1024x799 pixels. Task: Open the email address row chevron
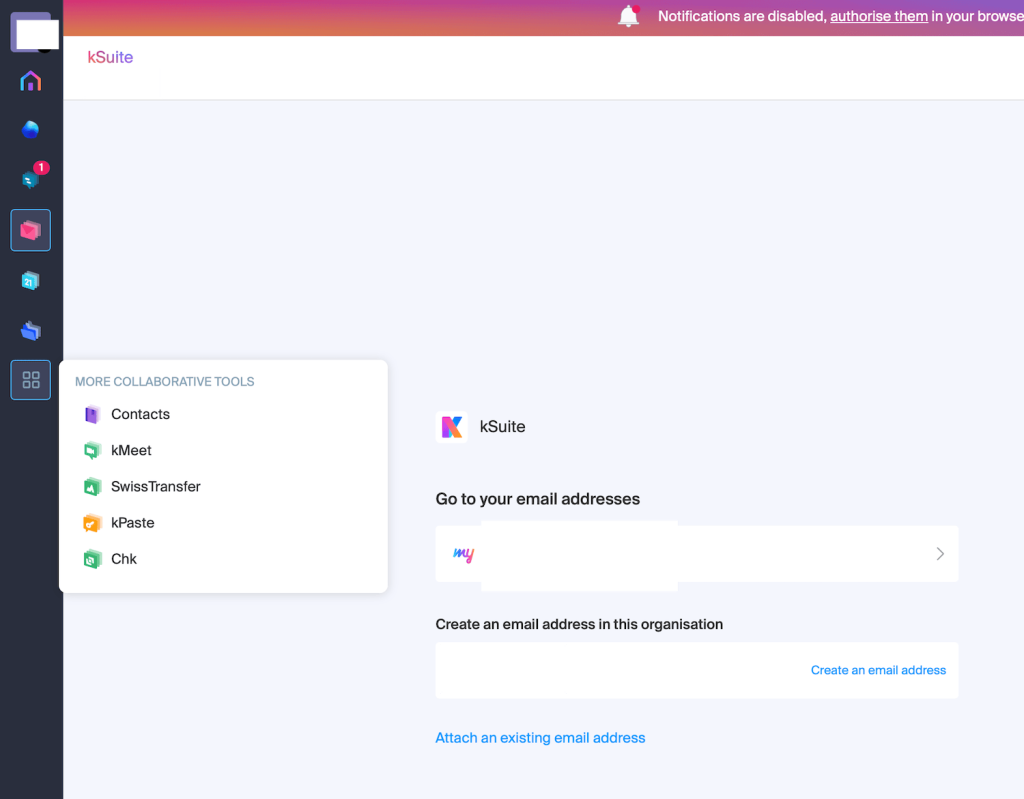tap(940, 554)
